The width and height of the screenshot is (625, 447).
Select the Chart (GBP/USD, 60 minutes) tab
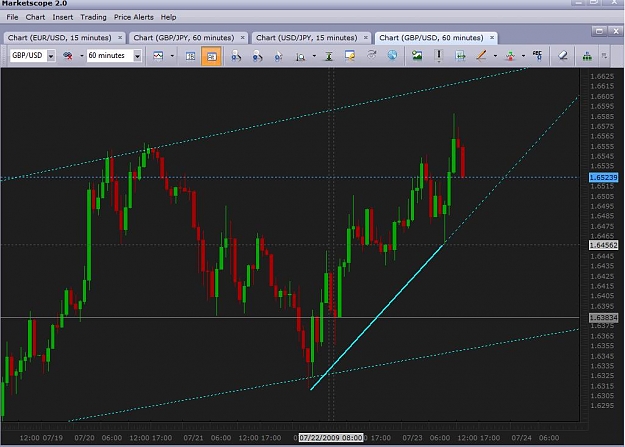click(431, 37)
